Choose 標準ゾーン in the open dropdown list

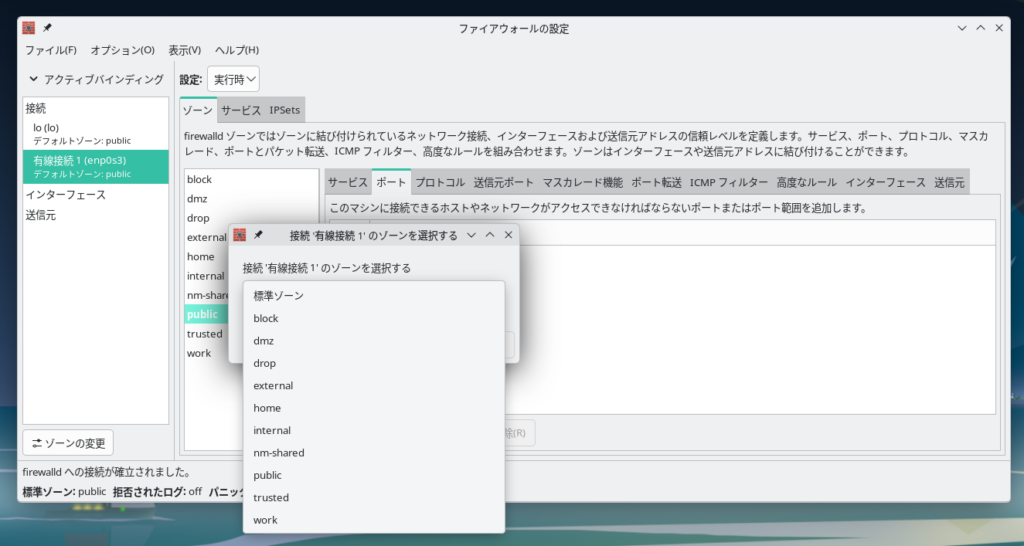point(278,296)
